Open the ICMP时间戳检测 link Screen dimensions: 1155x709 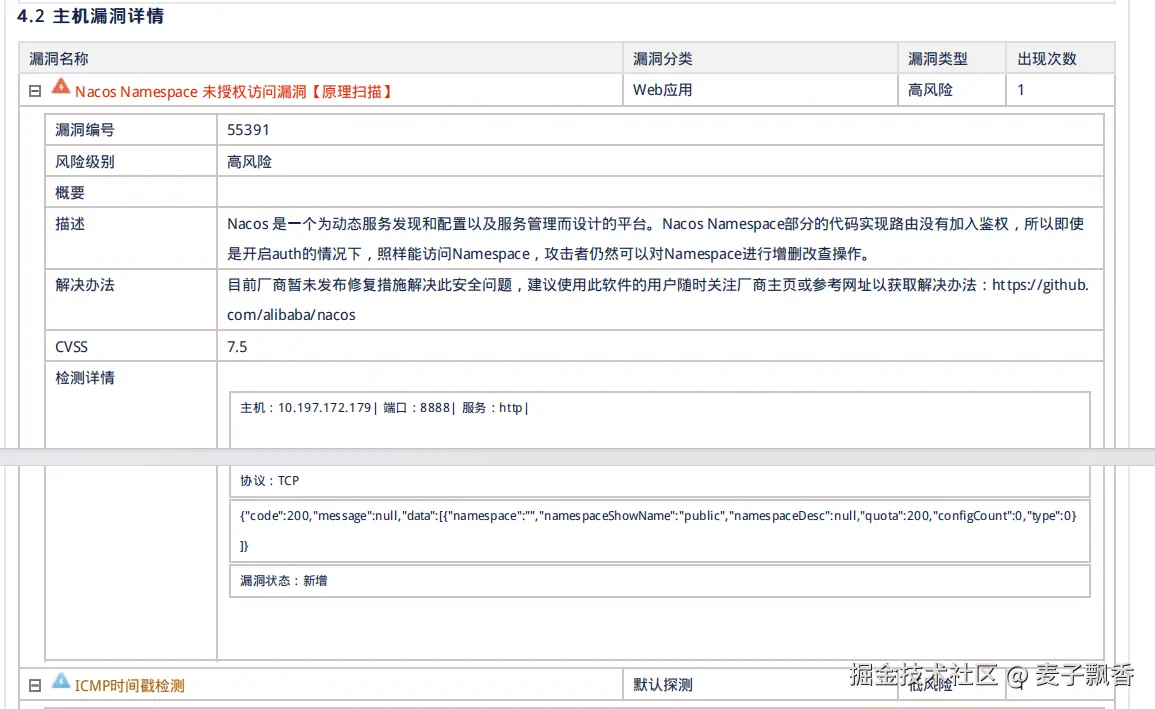pos(130,686)
